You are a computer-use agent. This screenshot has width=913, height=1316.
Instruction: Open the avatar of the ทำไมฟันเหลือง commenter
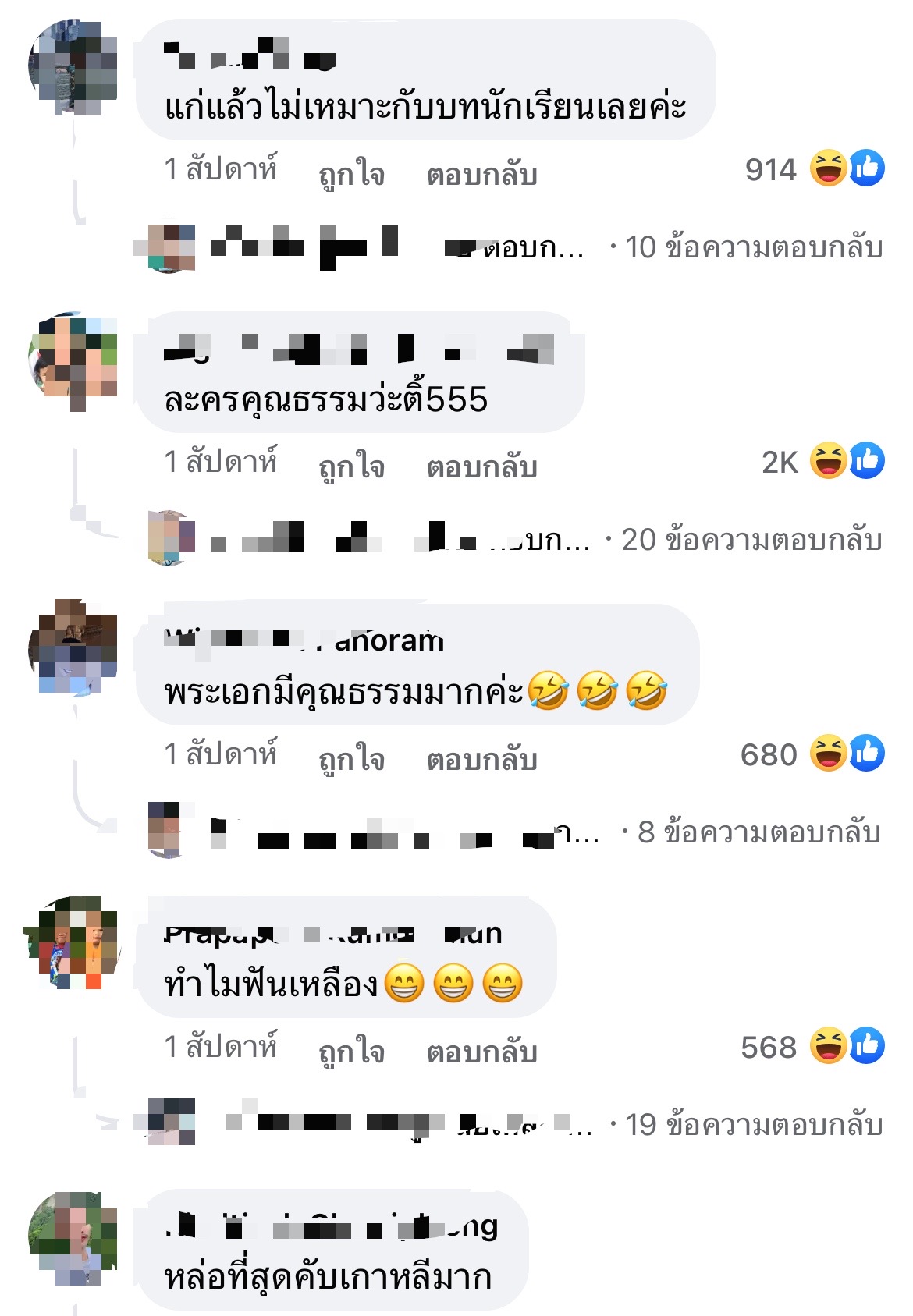[73, 942]
